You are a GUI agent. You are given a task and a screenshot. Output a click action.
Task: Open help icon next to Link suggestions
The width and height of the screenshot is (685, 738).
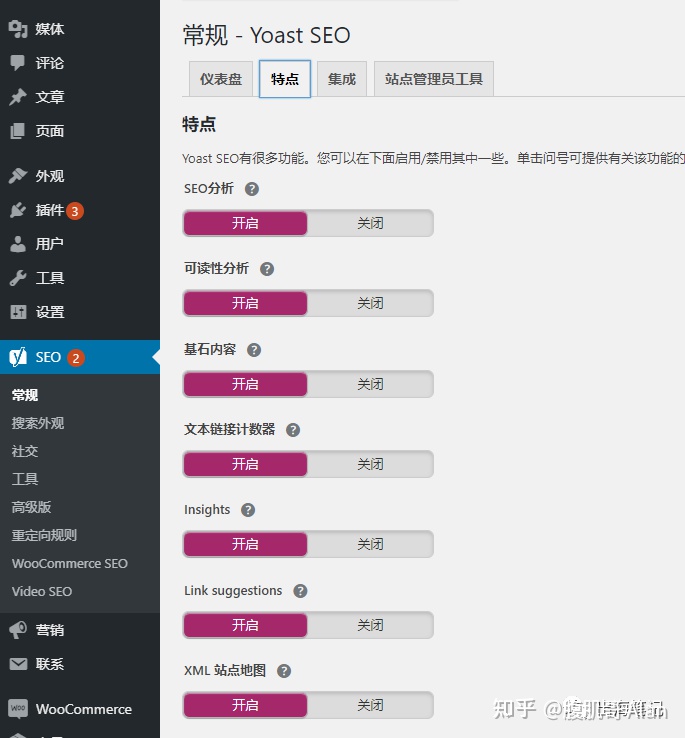300,591
